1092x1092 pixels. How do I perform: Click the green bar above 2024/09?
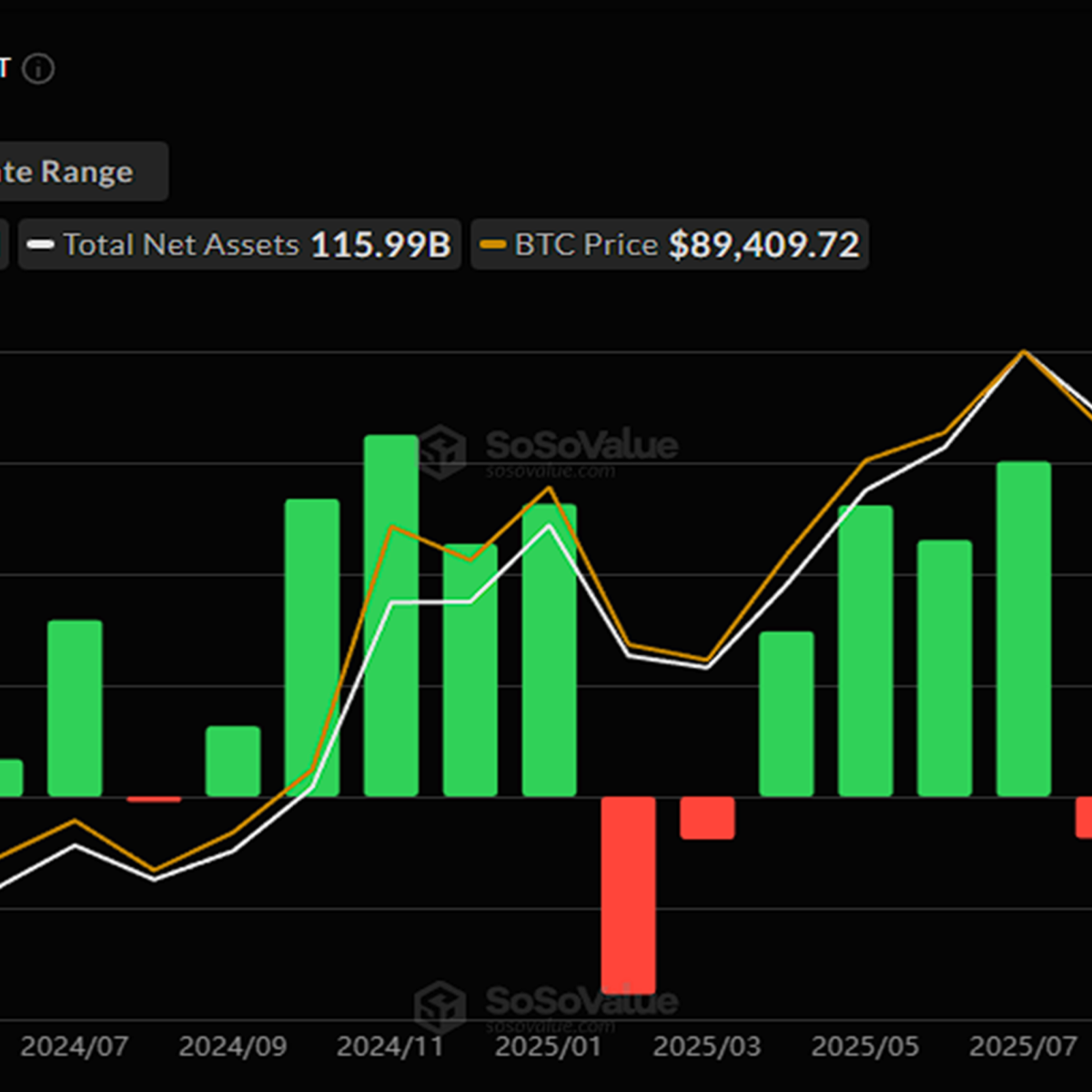(233, 761)
